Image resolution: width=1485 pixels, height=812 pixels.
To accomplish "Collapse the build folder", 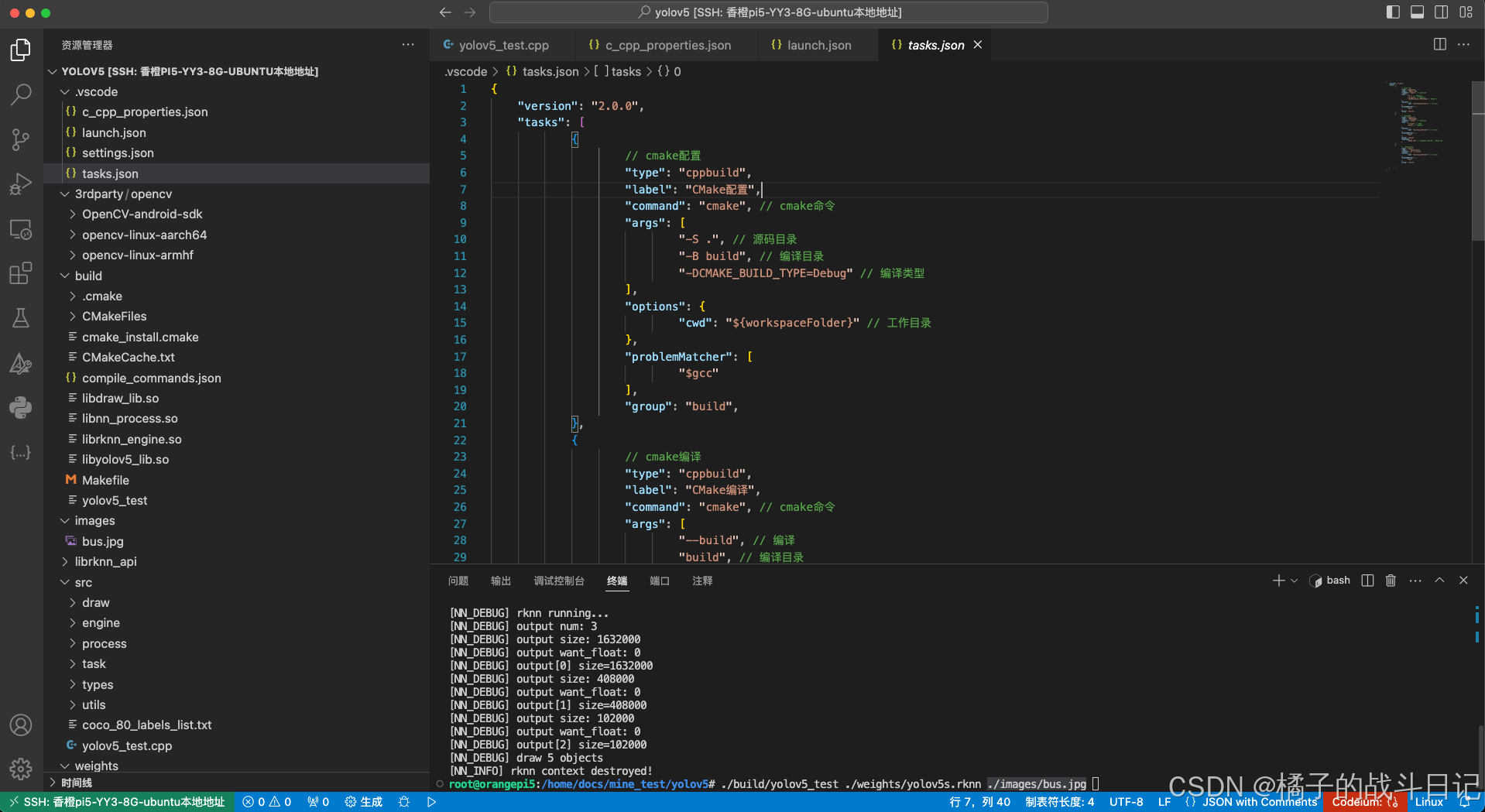I will [x=65, y=276].
